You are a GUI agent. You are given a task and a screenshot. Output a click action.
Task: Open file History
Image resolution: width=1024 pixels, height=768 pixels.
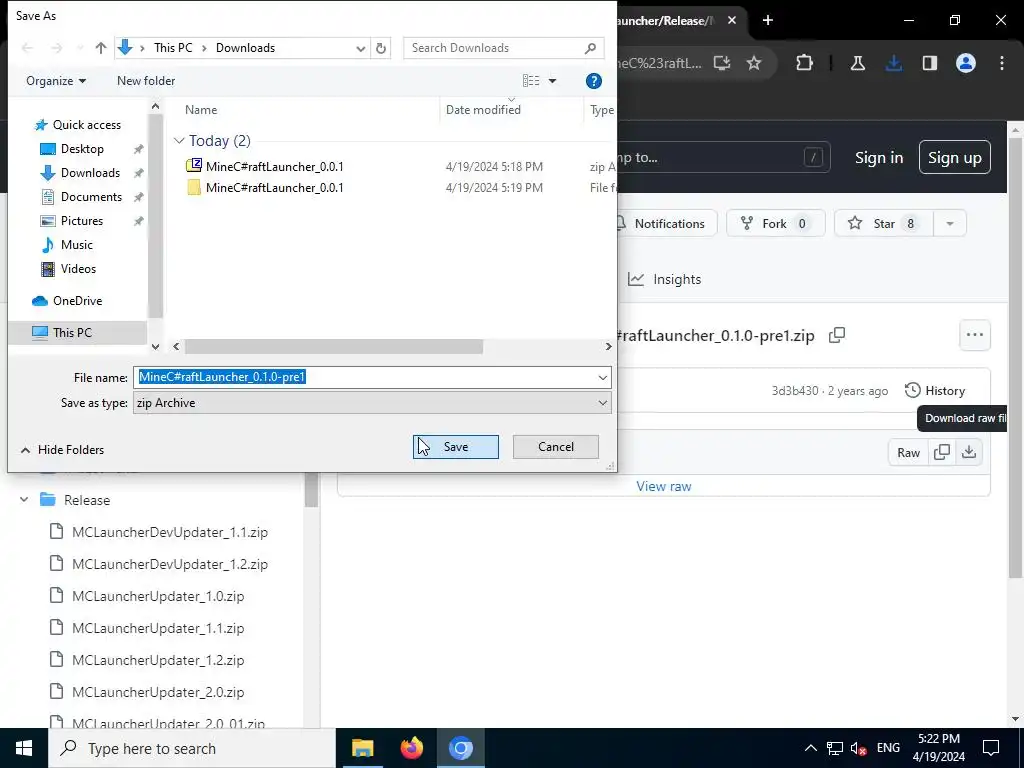tap(935, 391)
